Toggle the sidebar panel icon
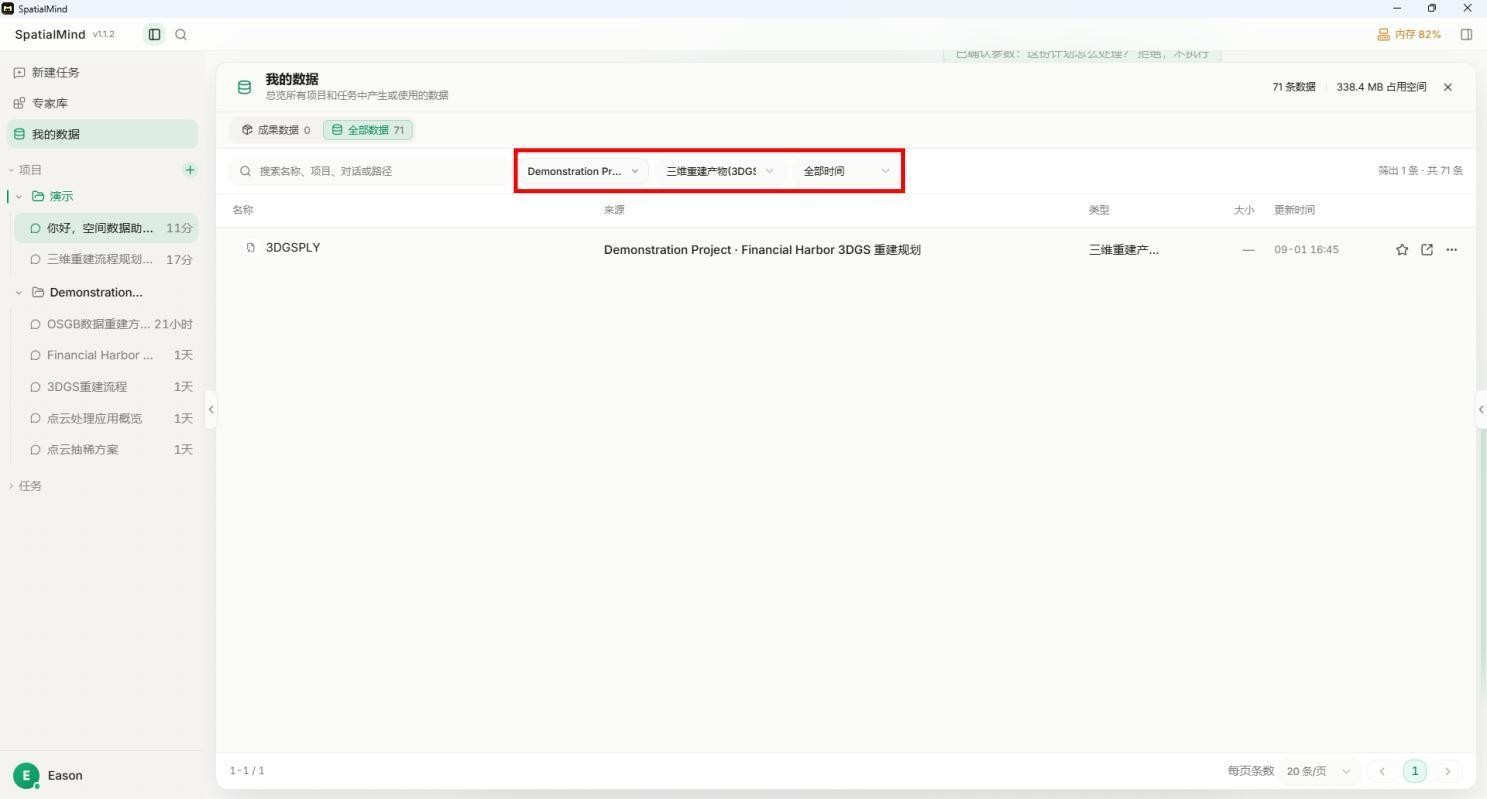 pos(154,34)
